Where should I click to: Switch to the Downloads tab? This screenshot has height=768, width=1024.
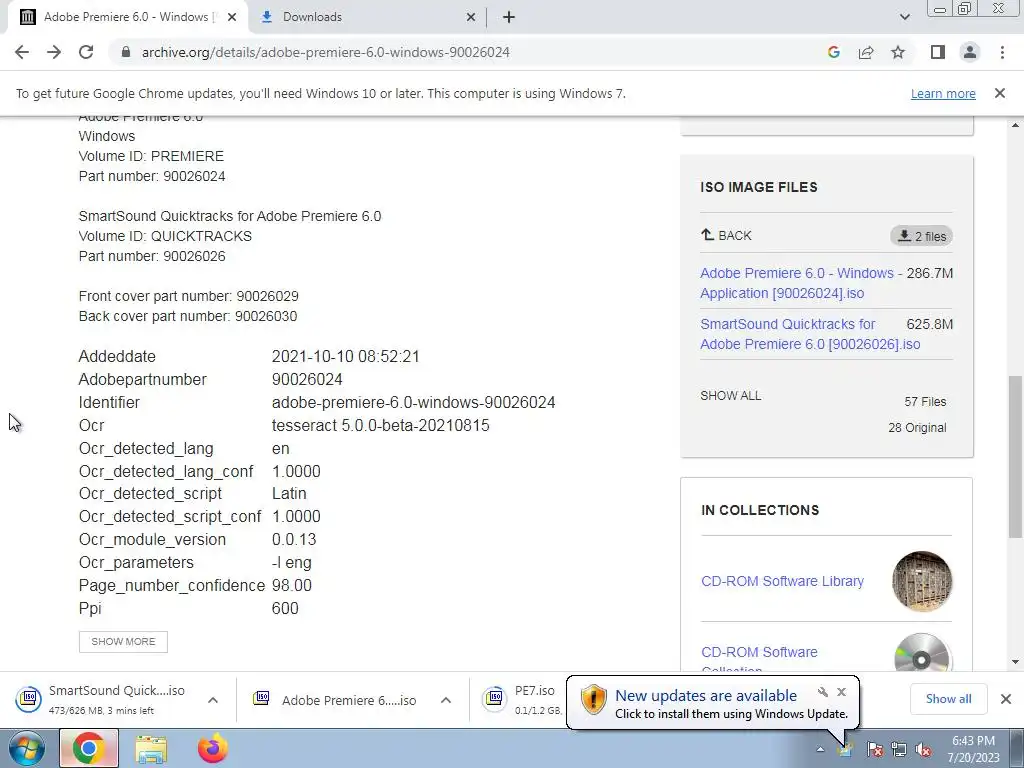[366, 17]
